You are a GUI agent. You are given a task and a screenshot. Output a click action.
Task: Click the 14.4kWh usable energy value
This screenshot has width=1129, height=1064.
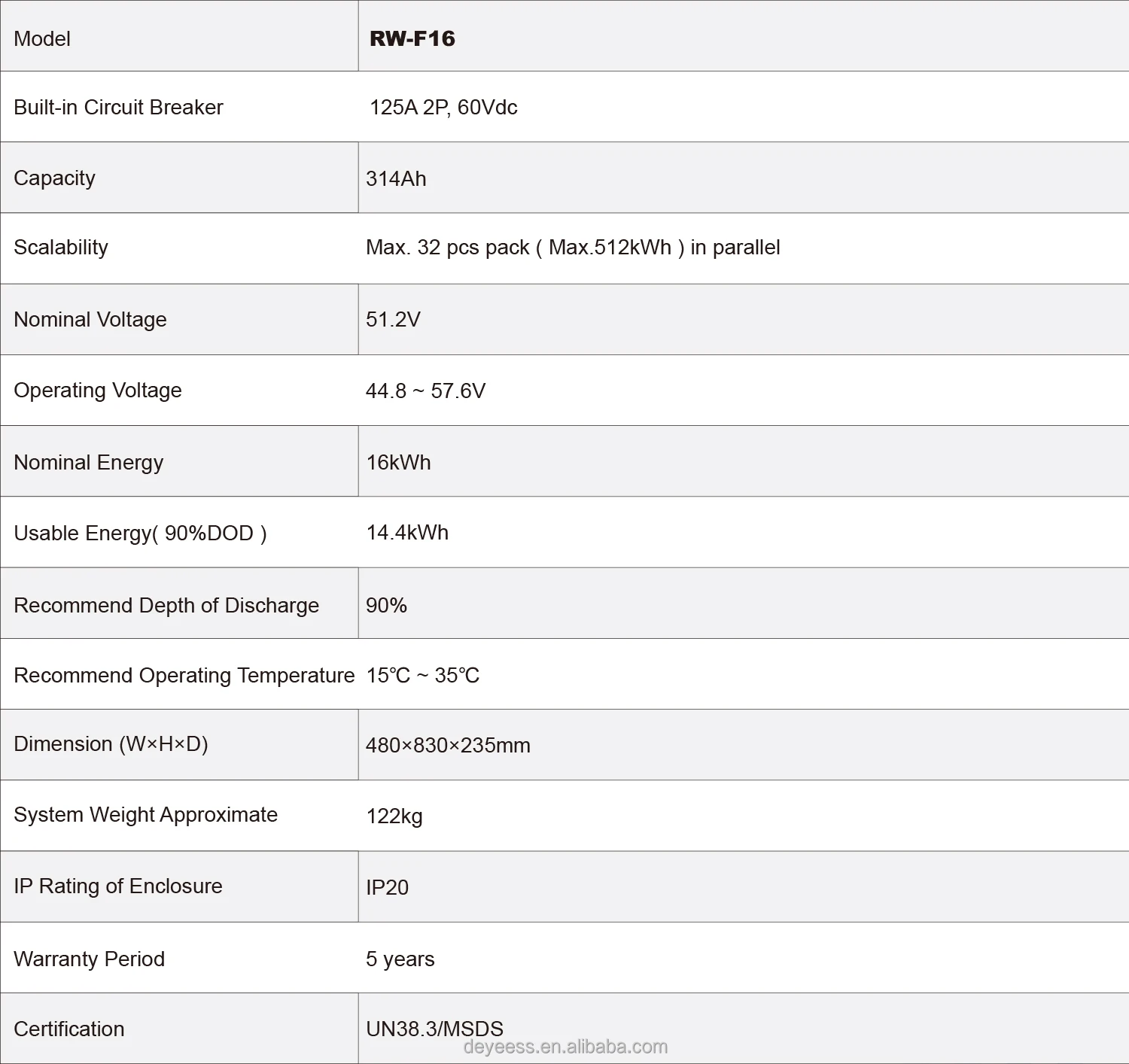pos(407,533)
